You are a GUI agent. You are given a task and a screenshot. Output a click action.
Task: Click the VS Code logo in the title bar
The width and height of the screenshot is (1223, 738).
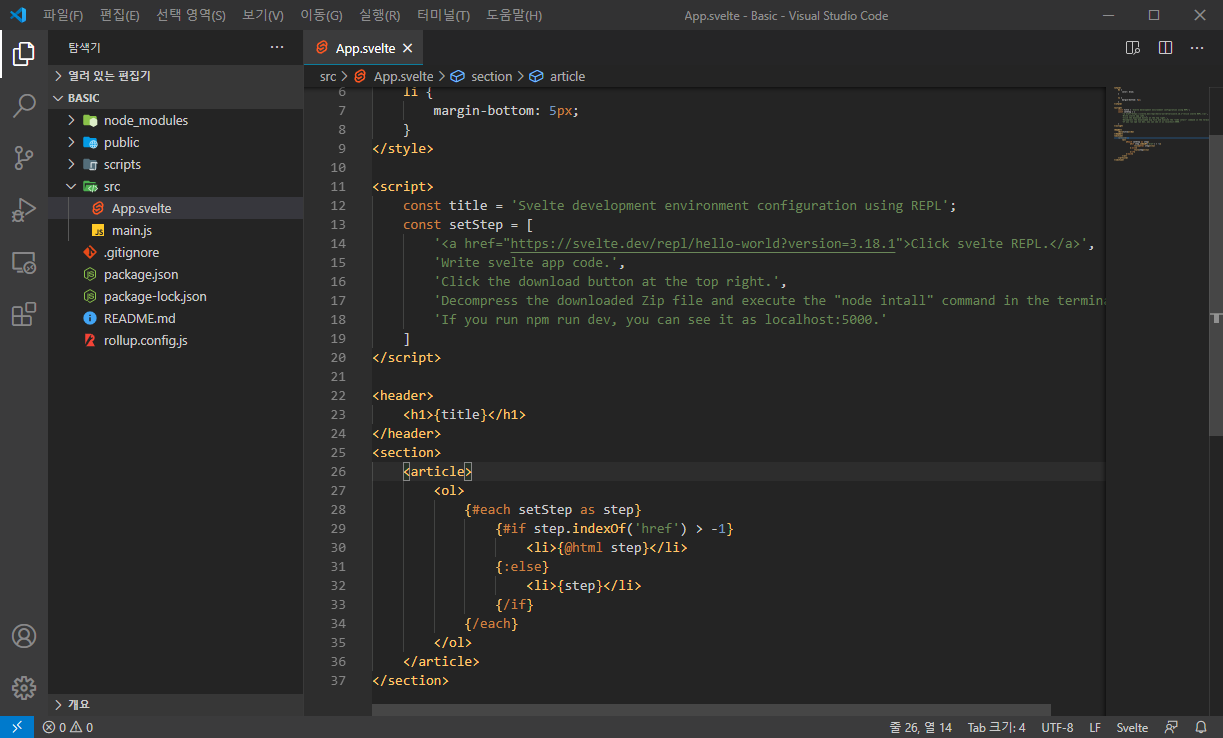click(17, 15)
